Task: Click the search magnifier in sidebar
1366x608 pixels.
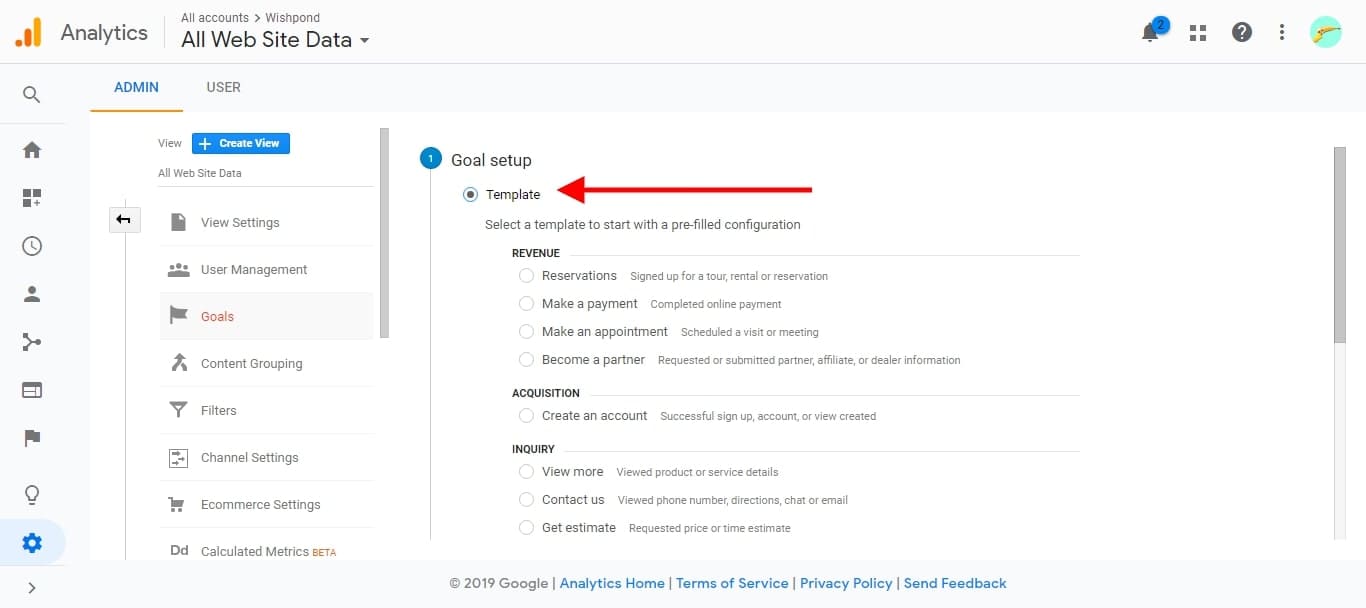Action: click(32, 95)
